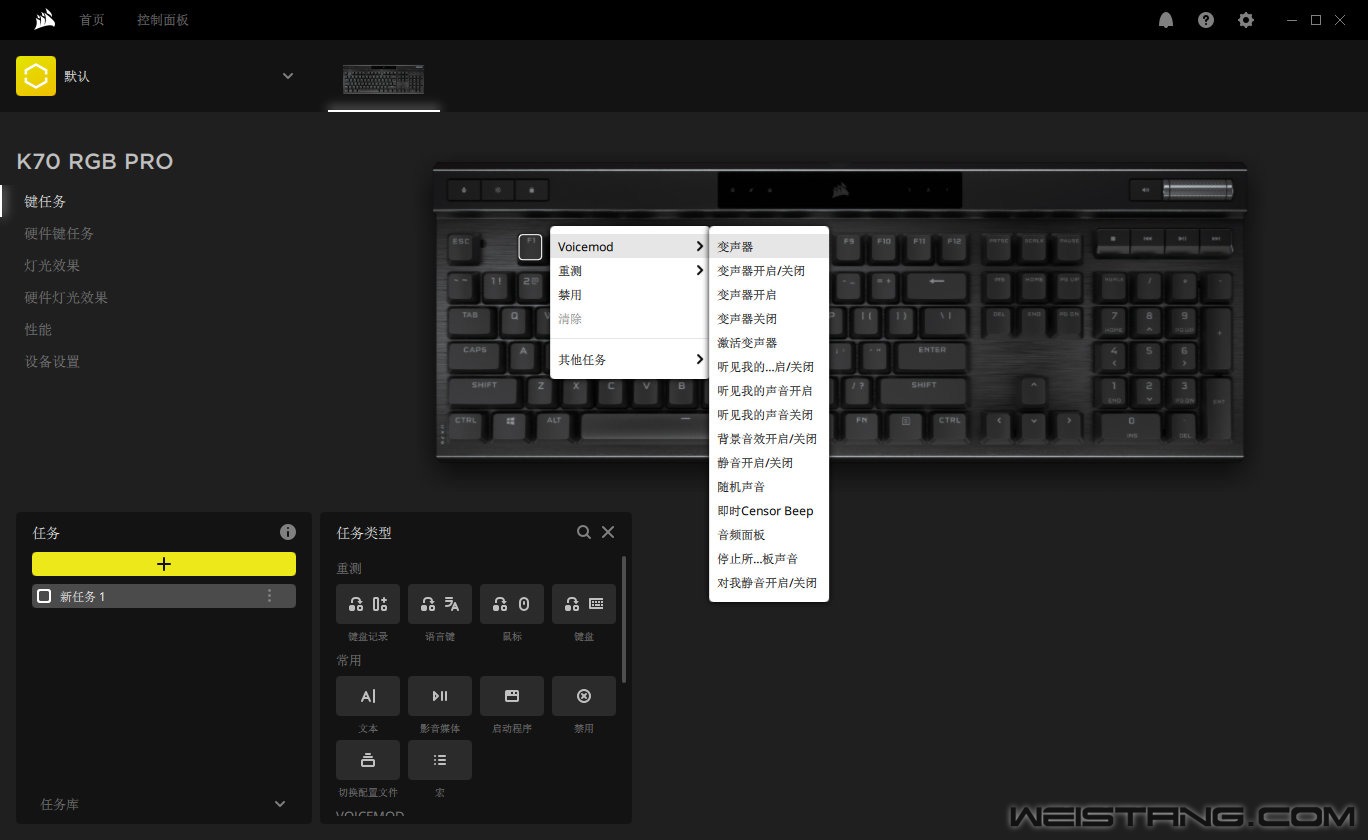
Task: Click the yellow default profile icon
Action: (x=36, y=76)
